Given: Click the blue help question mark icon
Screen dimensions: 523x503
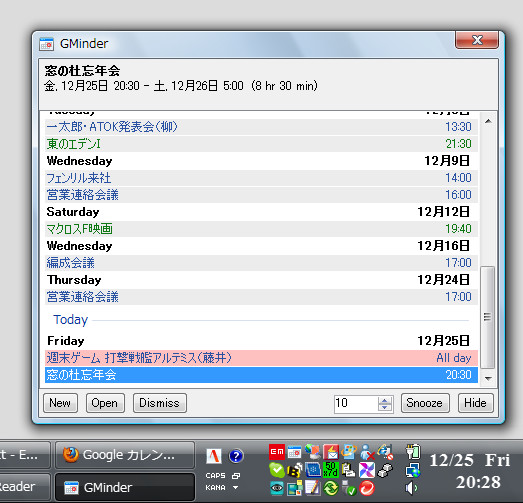Looking at the screenshot, I should click(x=236, y=456).
